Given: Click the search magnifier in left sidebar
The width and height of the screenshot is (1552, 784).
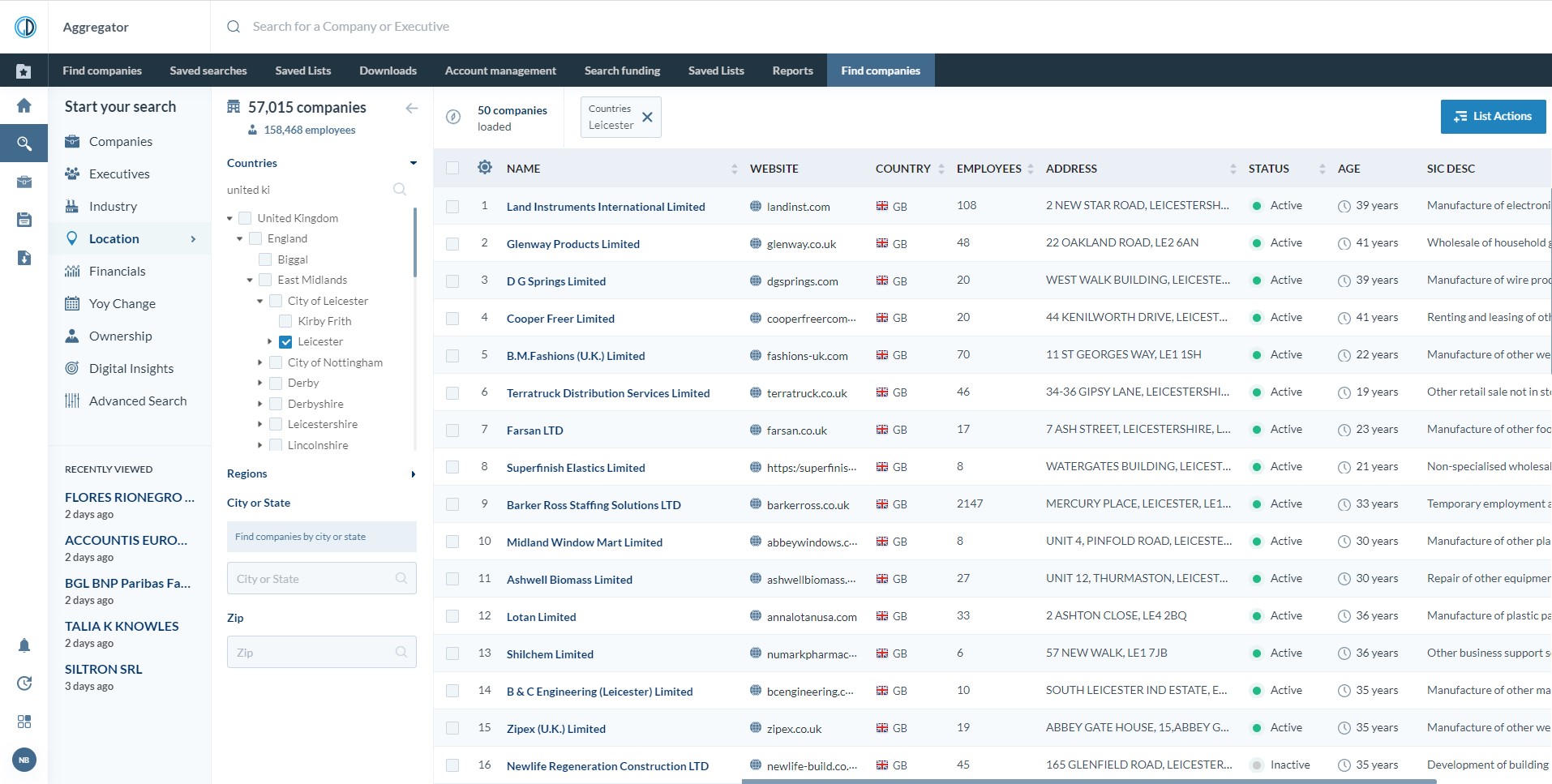Looking at the screenshot, I should coord(24,144).
